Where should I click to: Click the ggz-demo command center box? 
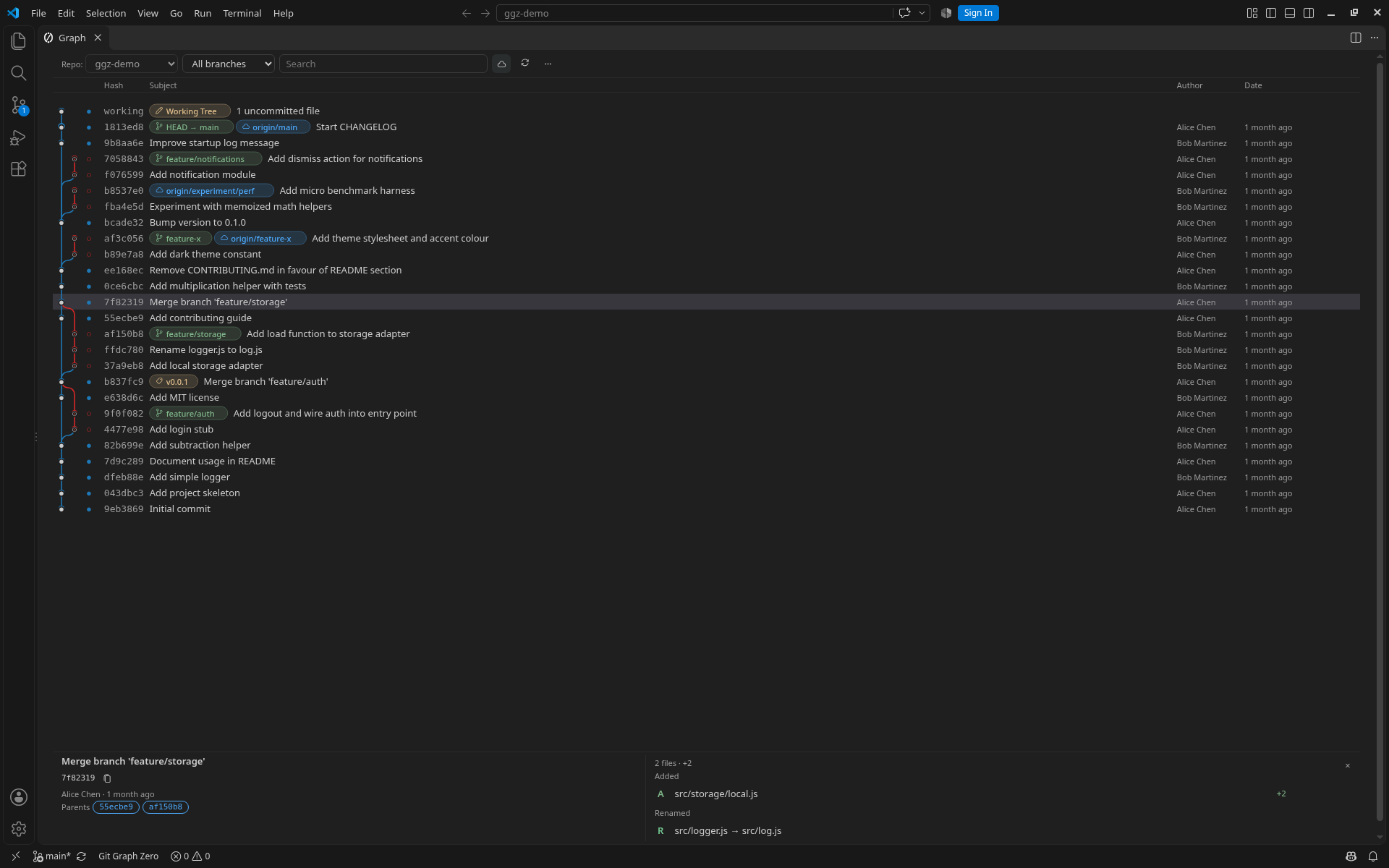(x=694, y=13)
